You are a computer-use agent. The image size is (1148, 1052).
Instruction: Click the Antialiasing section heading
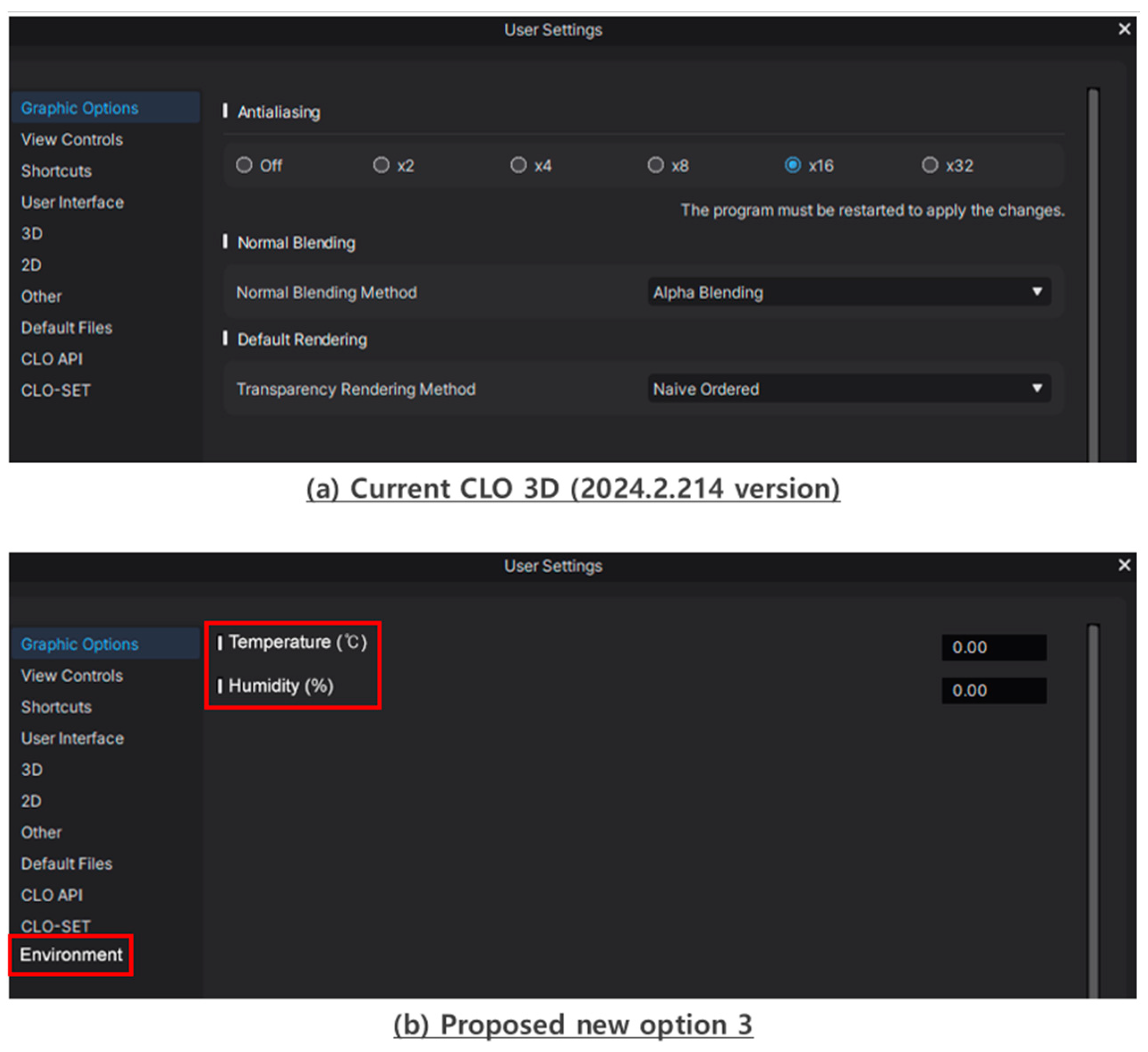pyautogui.click(x=279, y=112)
